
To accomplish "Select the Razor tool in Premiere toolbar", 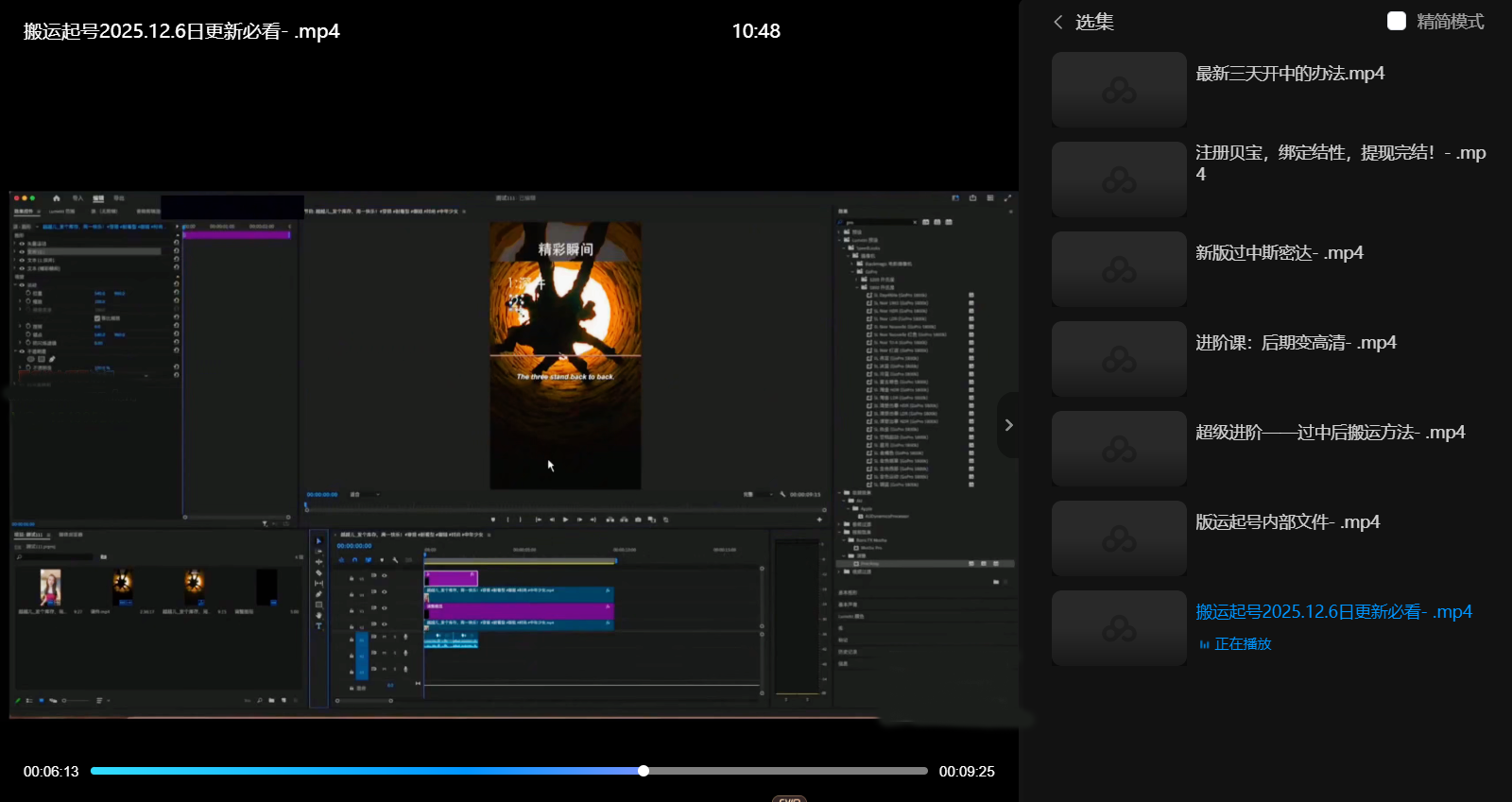I will (318, 572).
